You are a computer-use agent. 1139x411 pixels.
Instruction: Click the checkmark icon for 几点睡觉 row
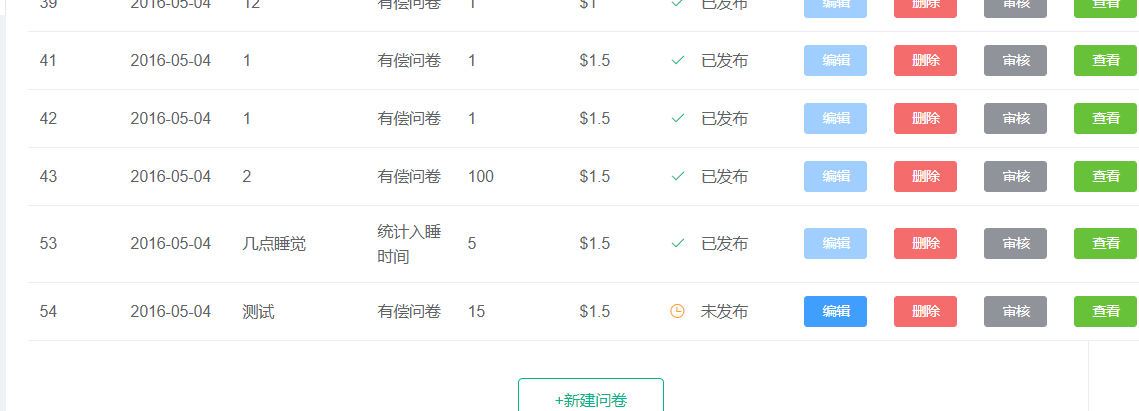pyautogui.click(x=678, y=244)
